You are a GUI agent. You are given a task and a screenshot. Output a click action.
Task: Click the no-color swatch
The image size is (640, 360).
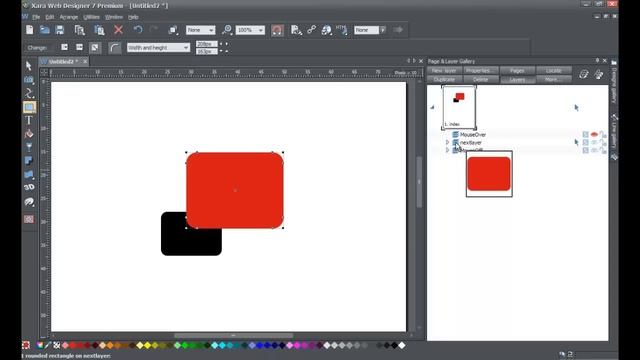coord(57,345)
